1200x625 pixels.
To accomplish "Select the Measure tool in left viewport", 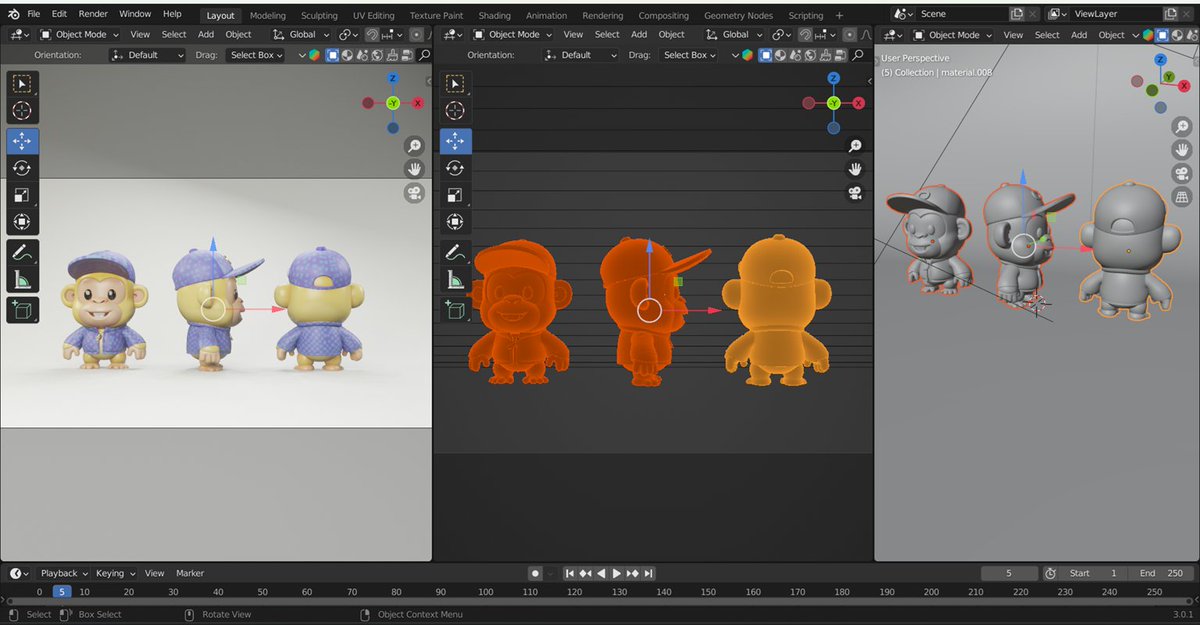I will click(22, 279).
